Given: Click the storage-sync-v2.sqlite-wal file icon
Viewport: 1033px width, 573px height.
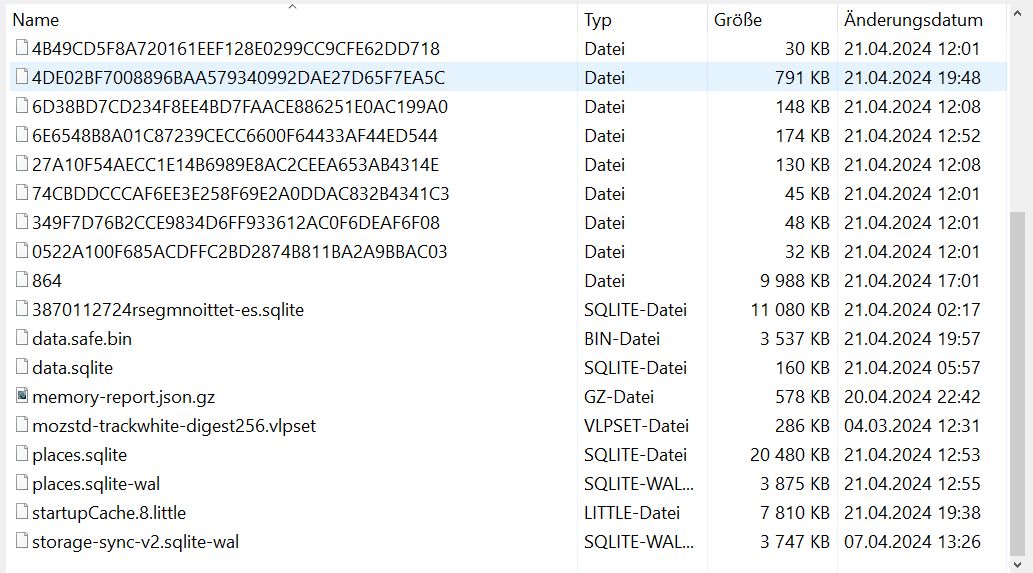Looking at the screenshot, I should click(x=22, y=541).
